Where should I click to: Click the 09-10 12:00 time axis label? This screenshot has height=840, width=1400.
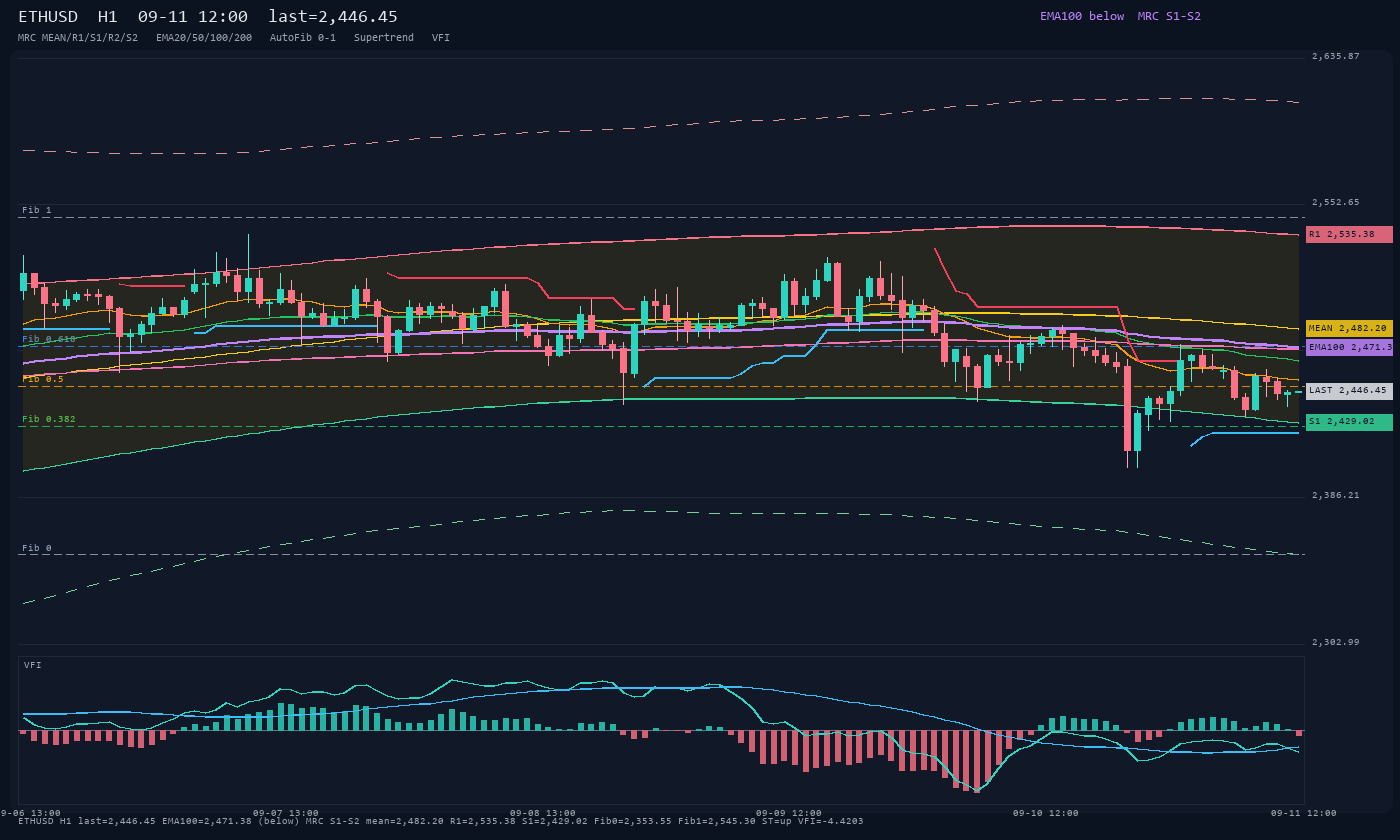coord(1046,813)
